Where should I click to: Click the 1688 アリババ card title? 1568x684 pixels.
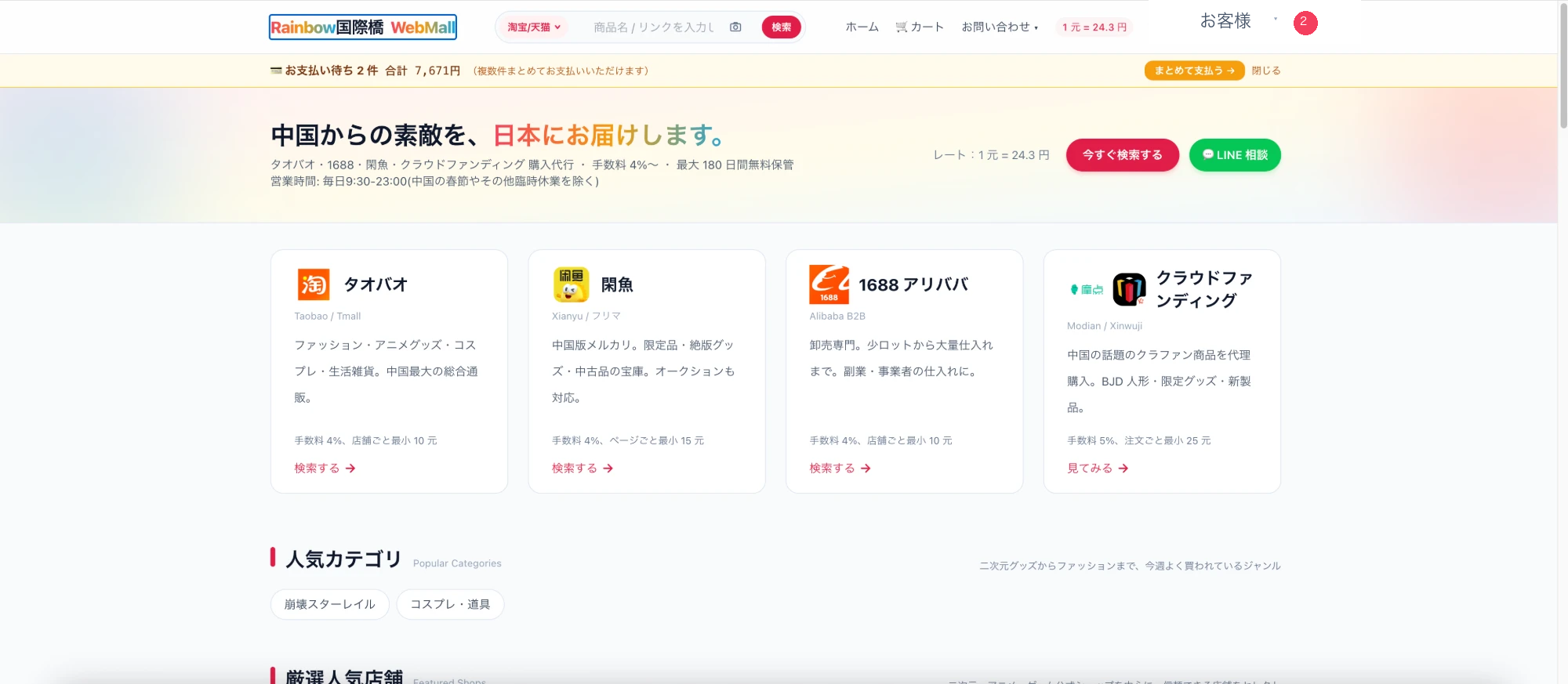(x=913, y=284)
